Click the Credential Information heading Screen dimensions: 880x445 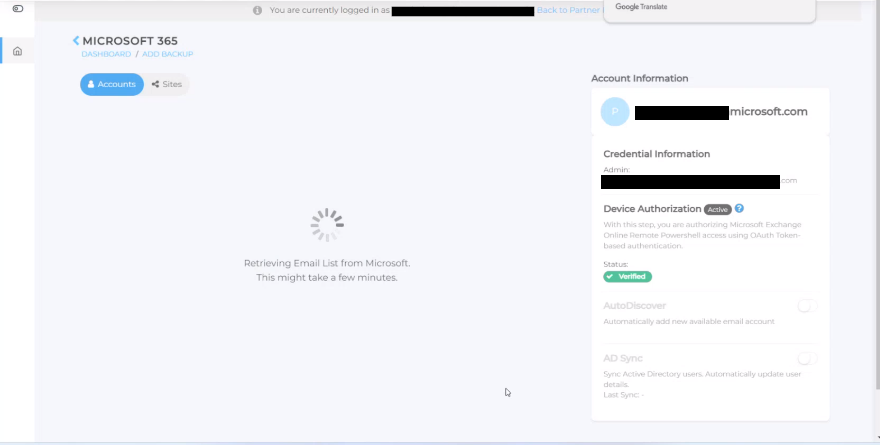657,154
